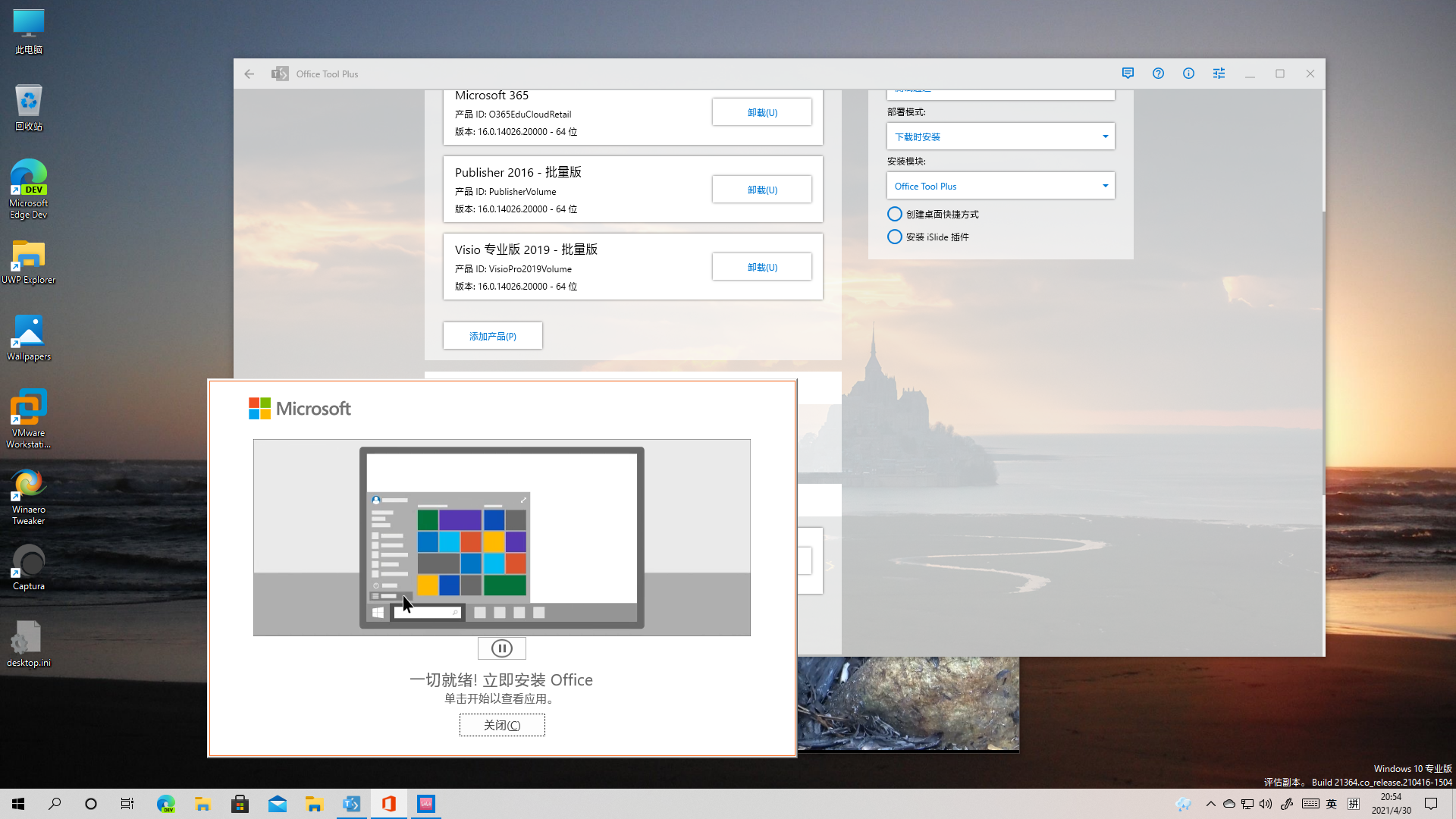Uninstall Visio 专业版 2019

762,267
